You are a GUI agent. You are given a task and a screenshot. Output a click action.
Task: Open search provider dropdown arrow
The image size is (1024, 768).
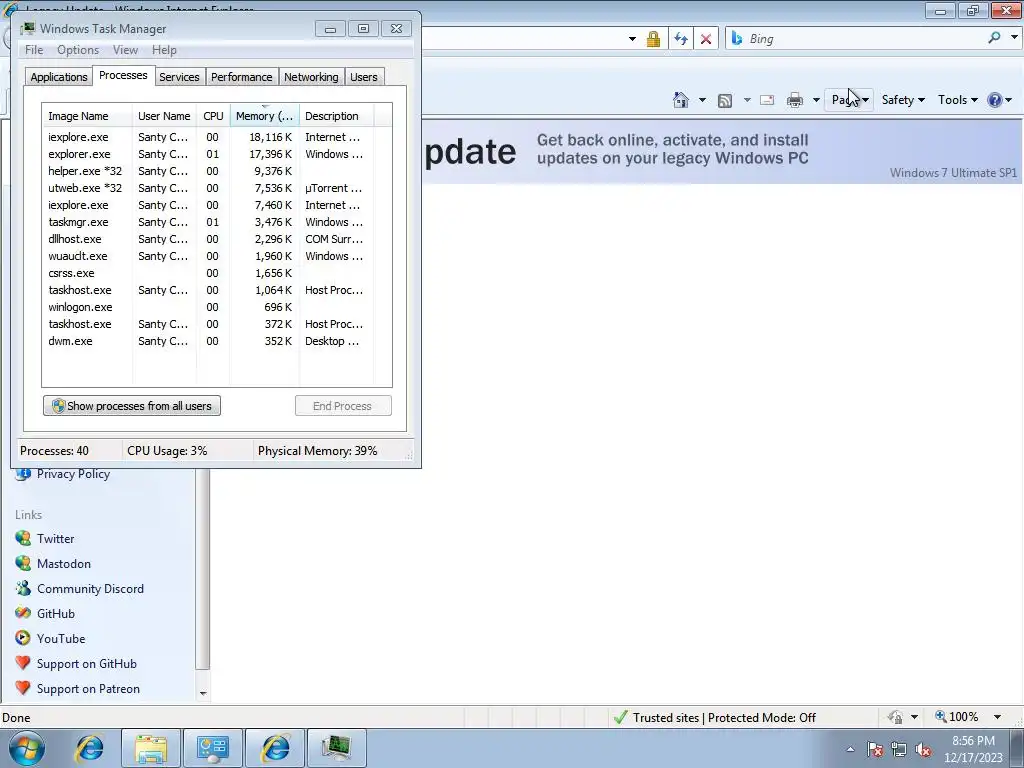(x=1014, y=37)
